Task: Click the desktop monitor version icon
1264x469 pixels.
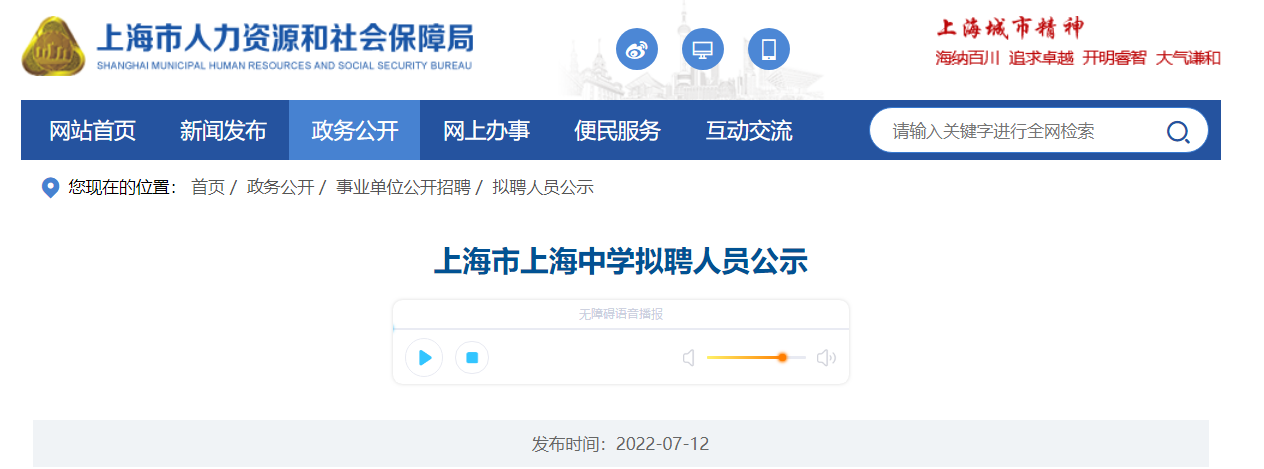Action: pyautogui.click(x=703, y=49)
